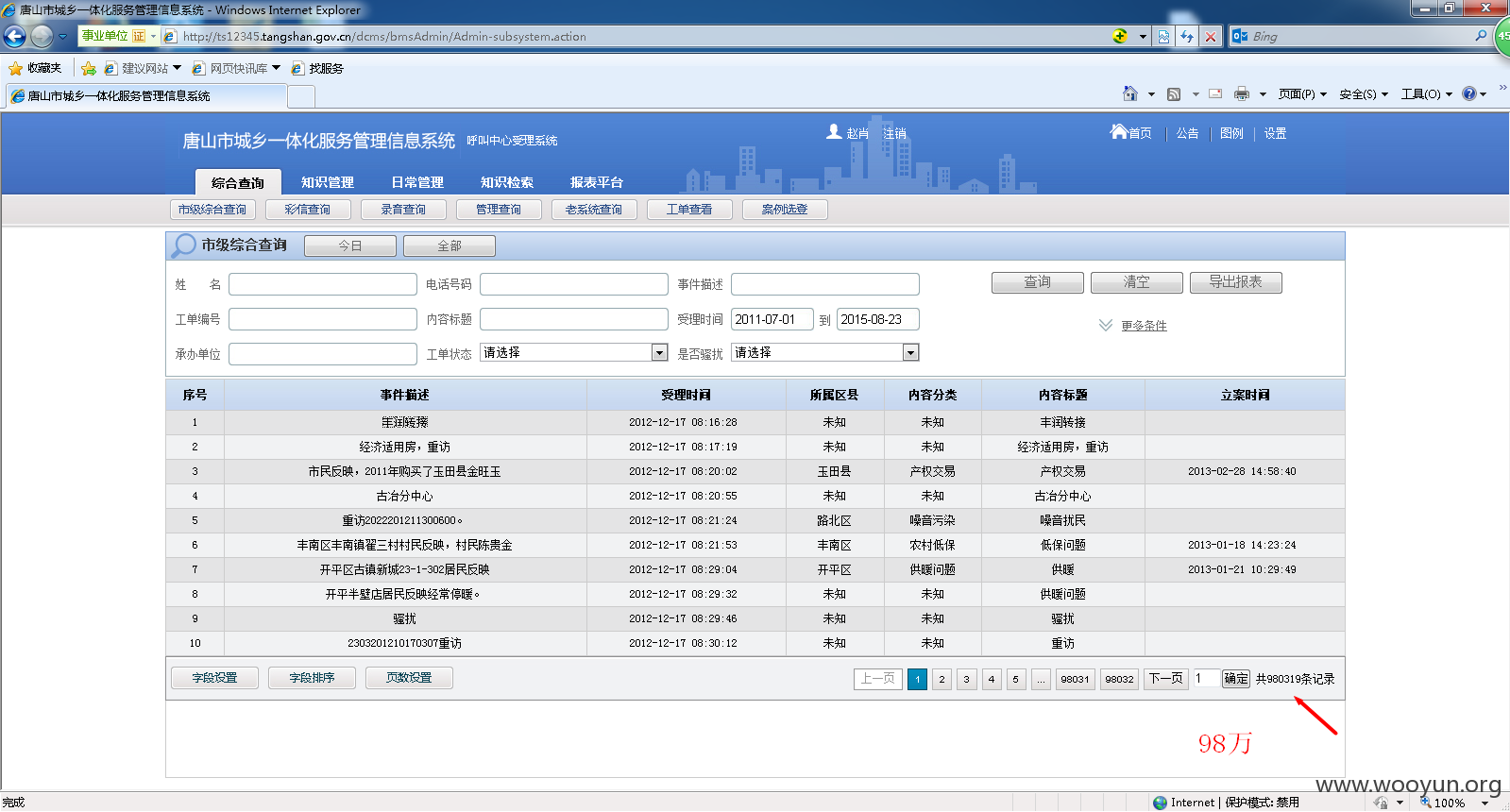Click the 今日 filter button
This screenshot has height=812, width=1510.
pyautogui.click(x=350, y=245)
